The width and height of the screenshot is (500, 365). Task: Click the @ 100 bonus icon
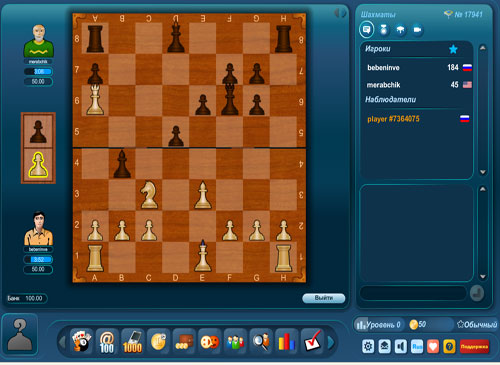coord(107,341)
